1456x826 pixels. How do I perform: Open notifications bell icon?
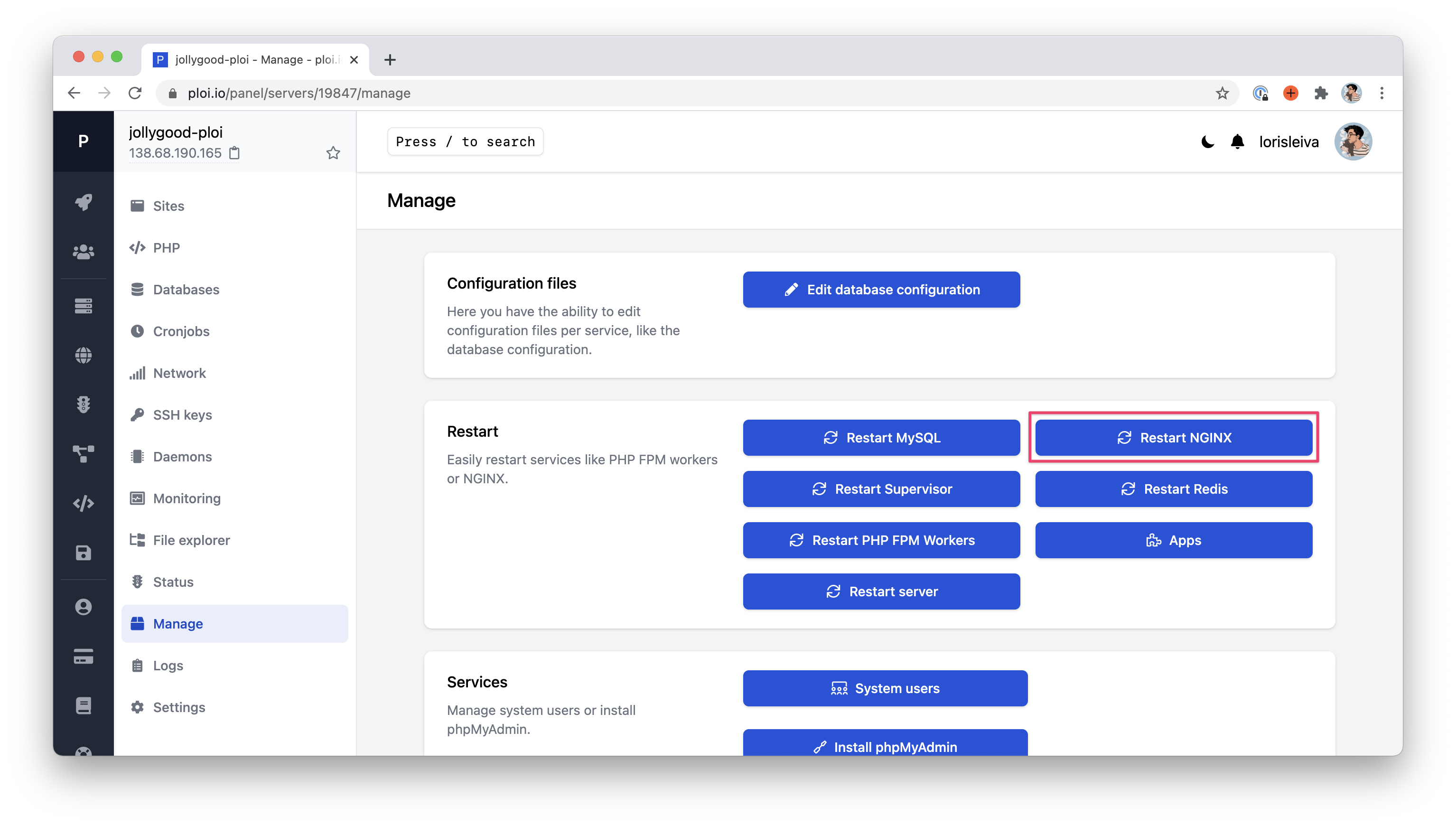(x=1237, y=142)
